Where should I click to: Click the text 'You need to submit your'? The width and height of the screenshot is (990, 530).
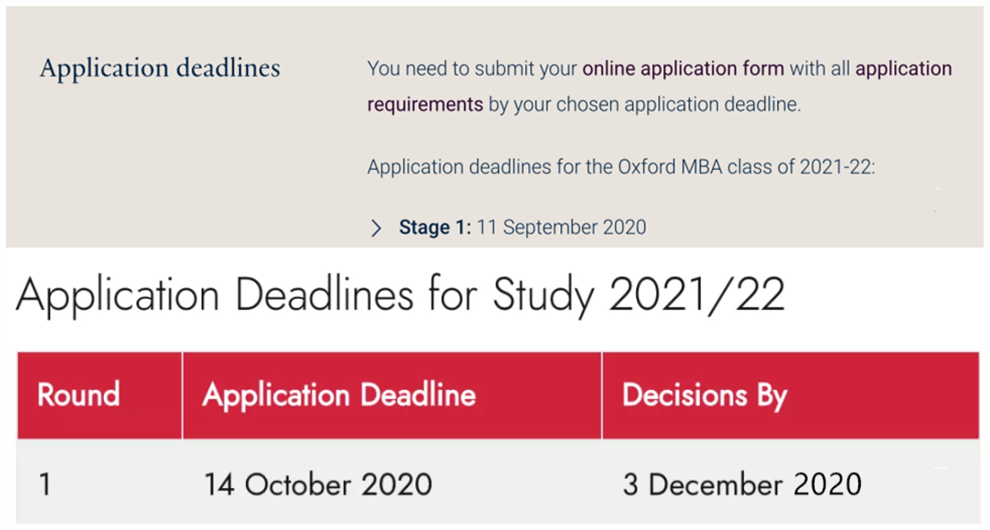coord(472,69)
